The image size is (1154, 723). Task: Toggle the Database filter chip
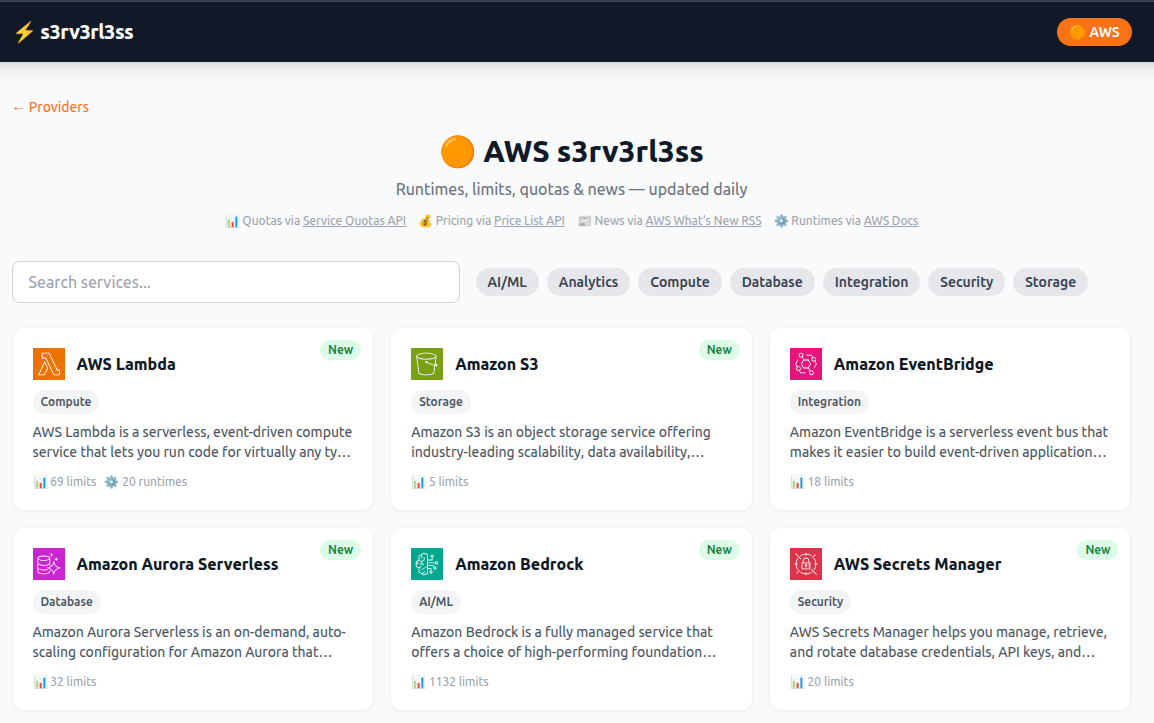[x=772, y=282]
